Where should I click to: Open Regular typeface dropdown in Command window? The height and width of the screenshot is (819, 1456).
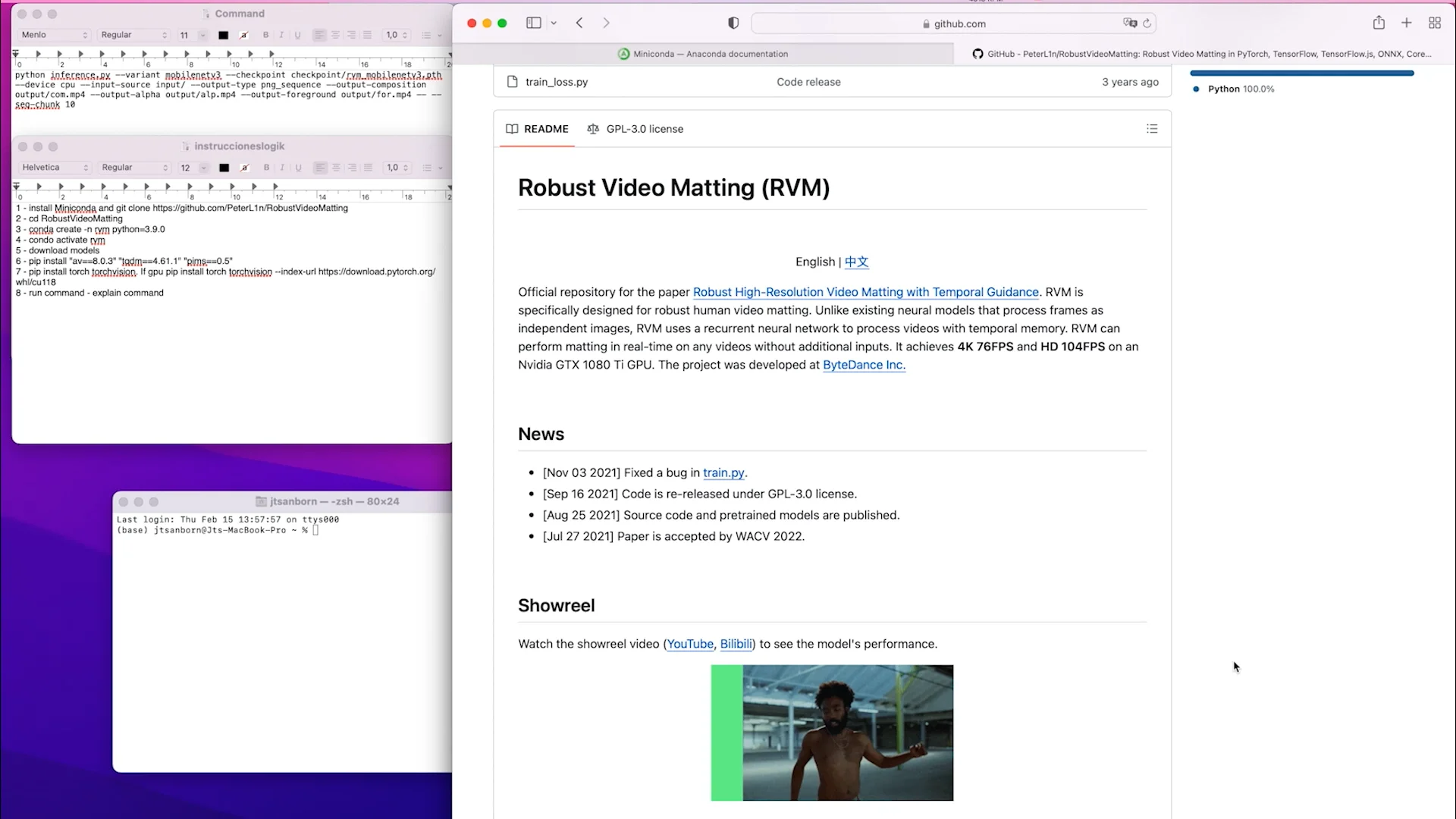pos(133,35)
